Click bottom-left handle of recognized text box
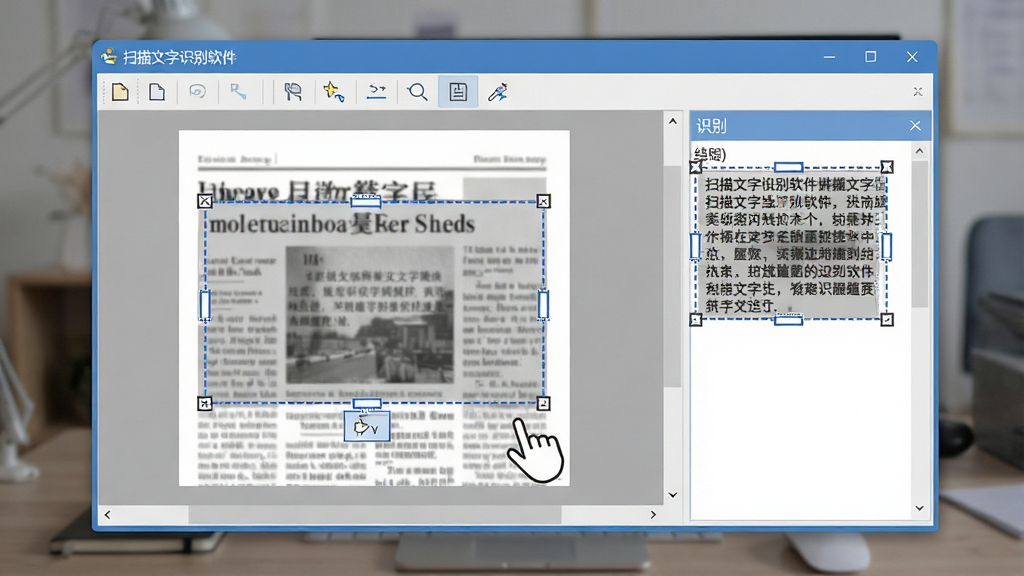The height and width of the screenshot is (576, 1024). pos(696,319)
